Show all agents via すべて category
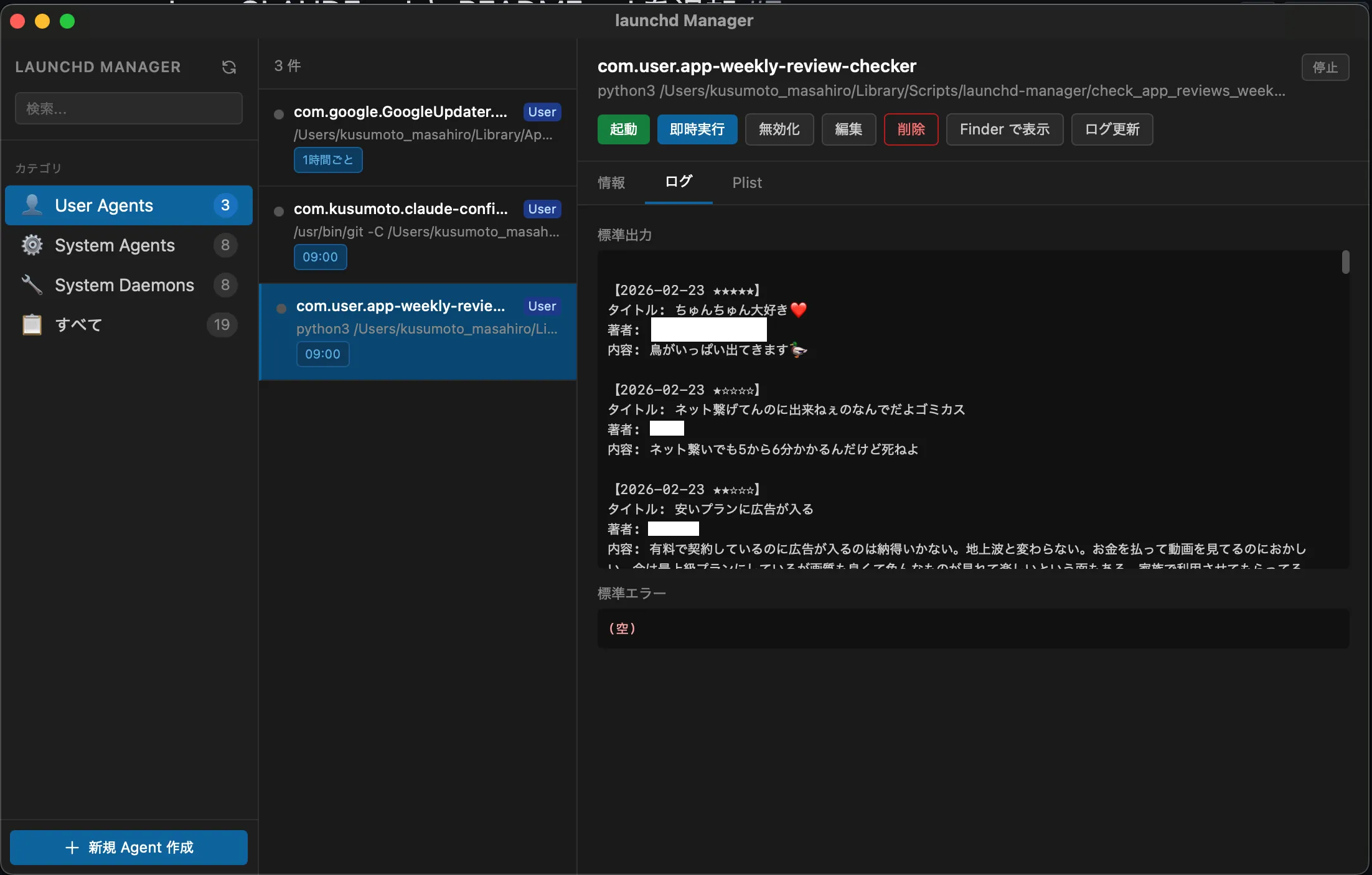The image size is (1372, 875). tap(129, 325)
